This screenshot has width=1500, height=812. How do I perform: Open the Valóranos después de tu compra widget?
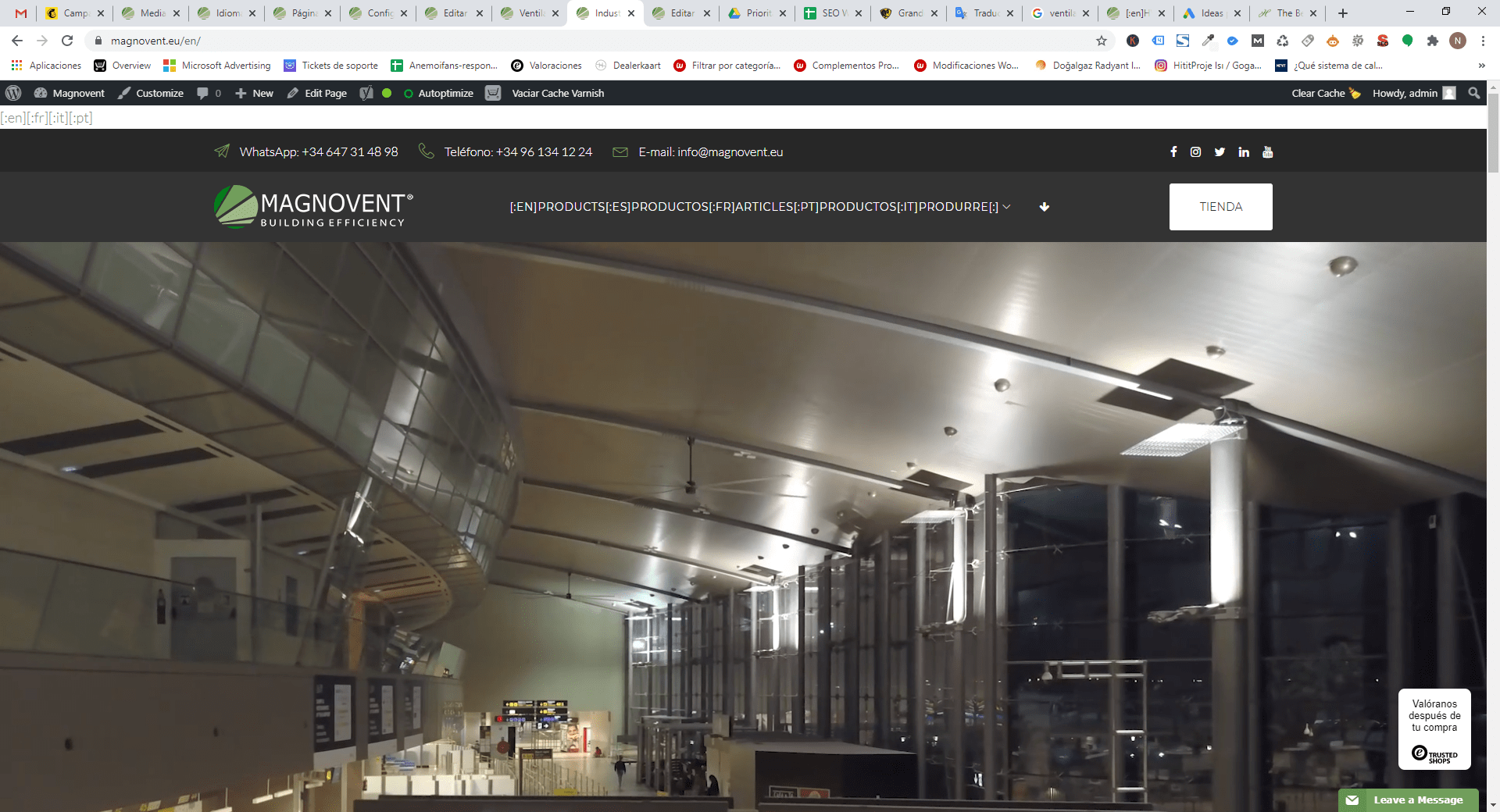click(x=1434, y=729)
